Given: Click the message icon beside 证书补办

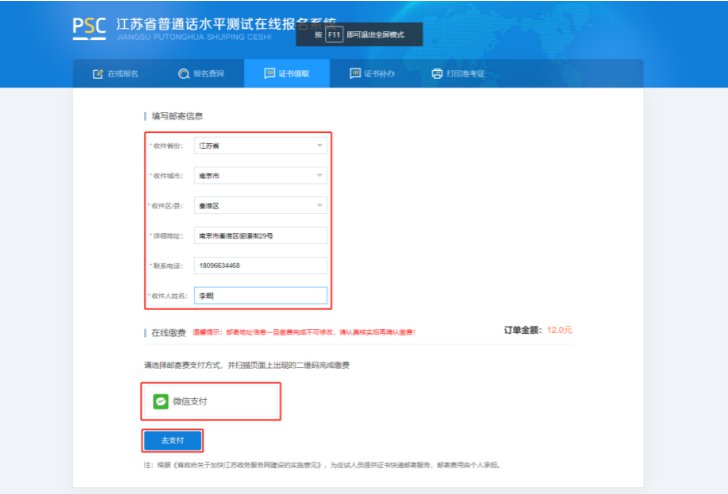Looking at the screenshot, I should click(x=355, y=73).
